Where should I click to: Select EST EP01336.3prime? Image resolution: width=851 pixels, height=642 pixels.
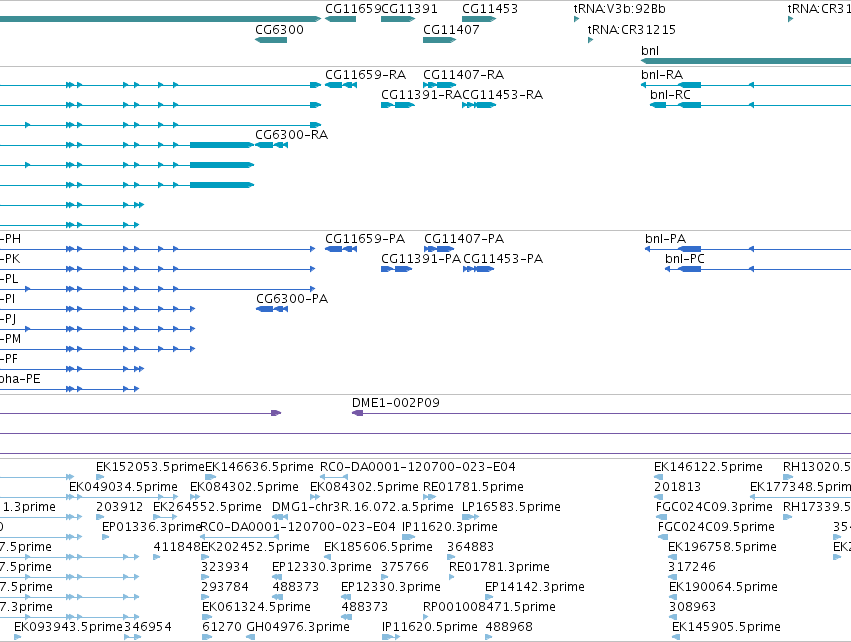(151, 527)
